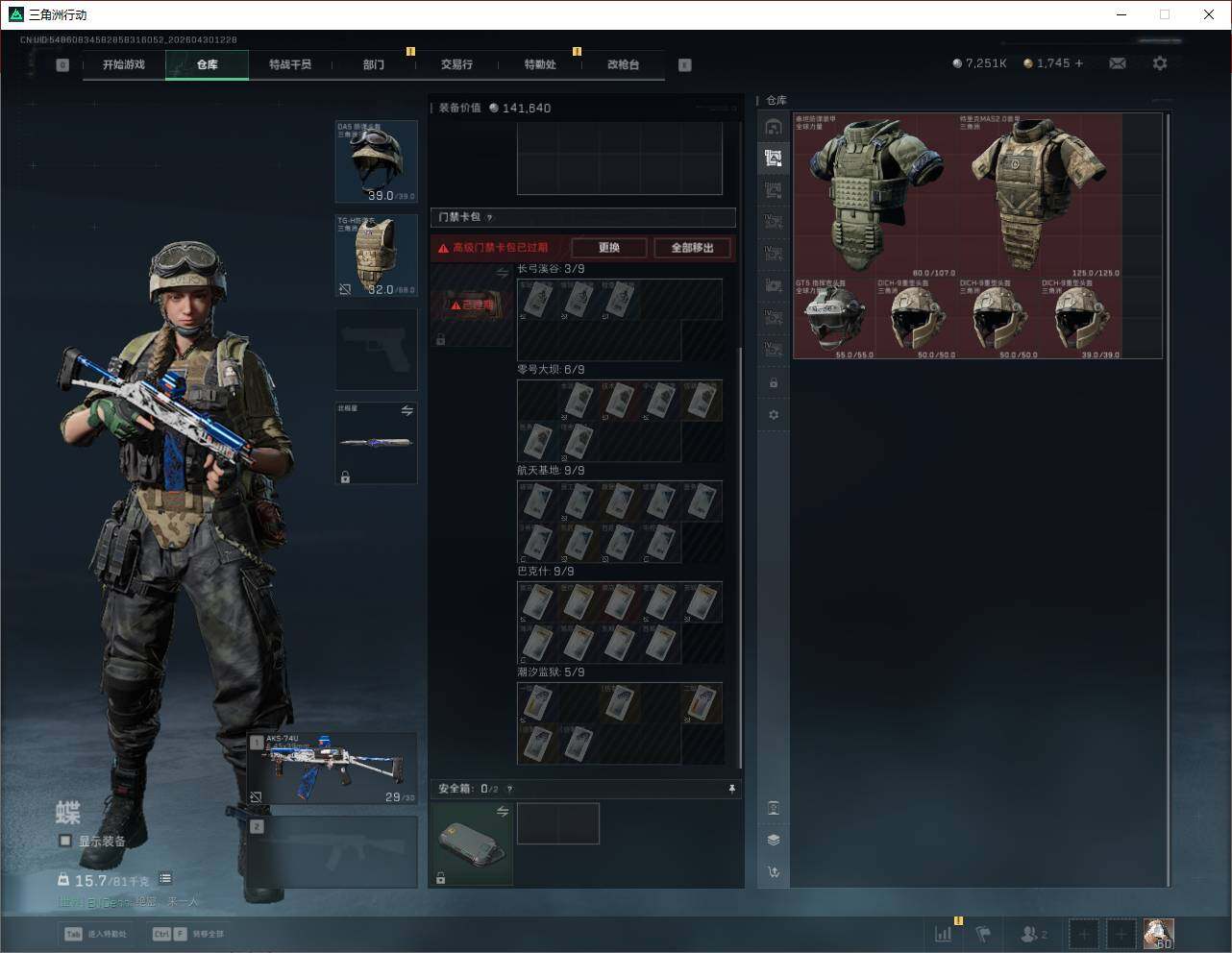This screenshot has width=1232, height=953.
Task: Click the right arrow key icon after 改枪台
Action: click(684, 64)
